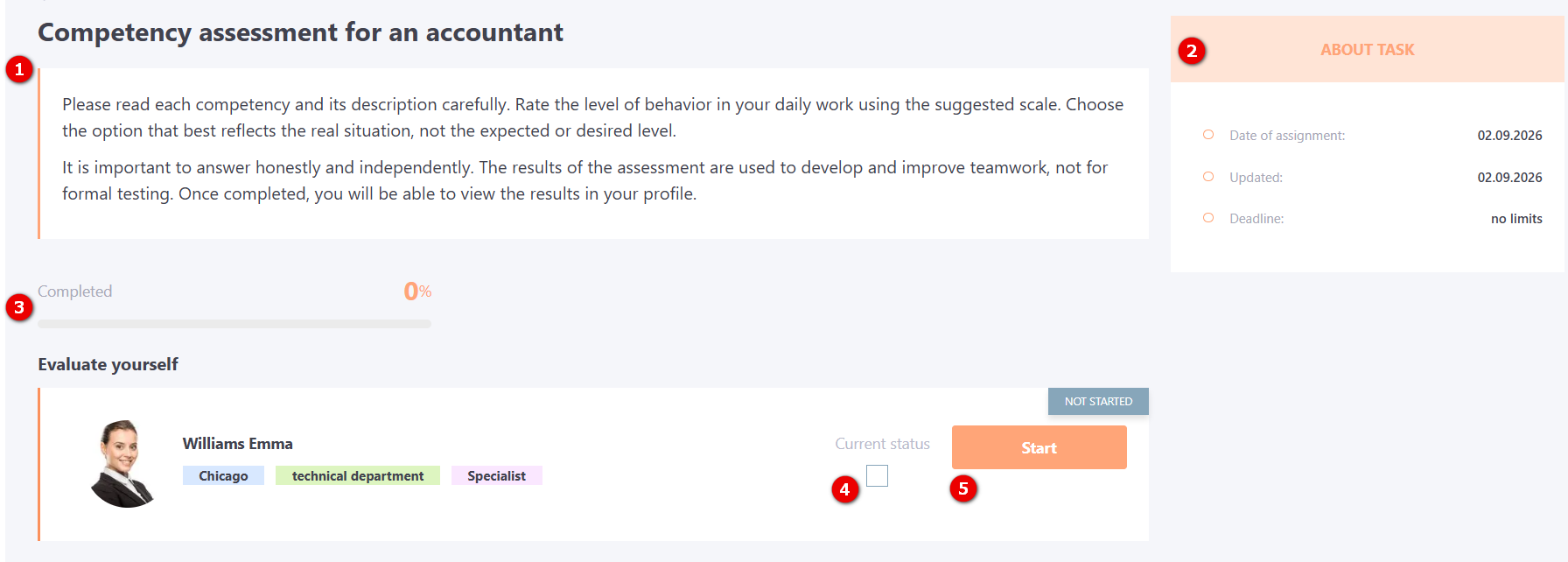Select the technical department tag
This screenshot has height=562, width=1568.
tap(358, 475)
